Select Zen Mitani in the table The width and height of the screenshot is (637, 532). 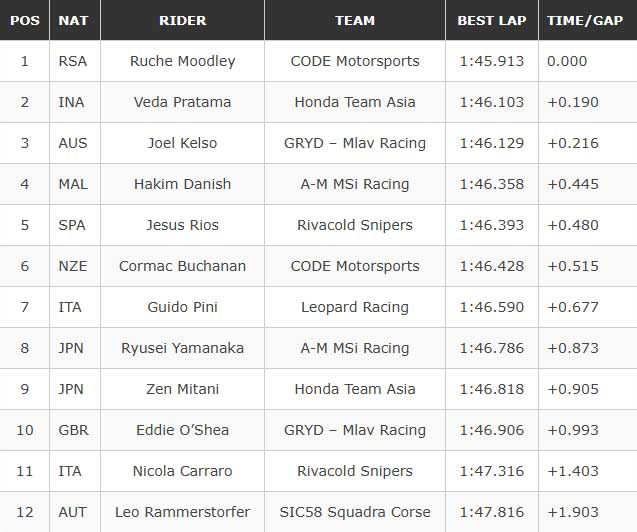[x=182, y=389]
